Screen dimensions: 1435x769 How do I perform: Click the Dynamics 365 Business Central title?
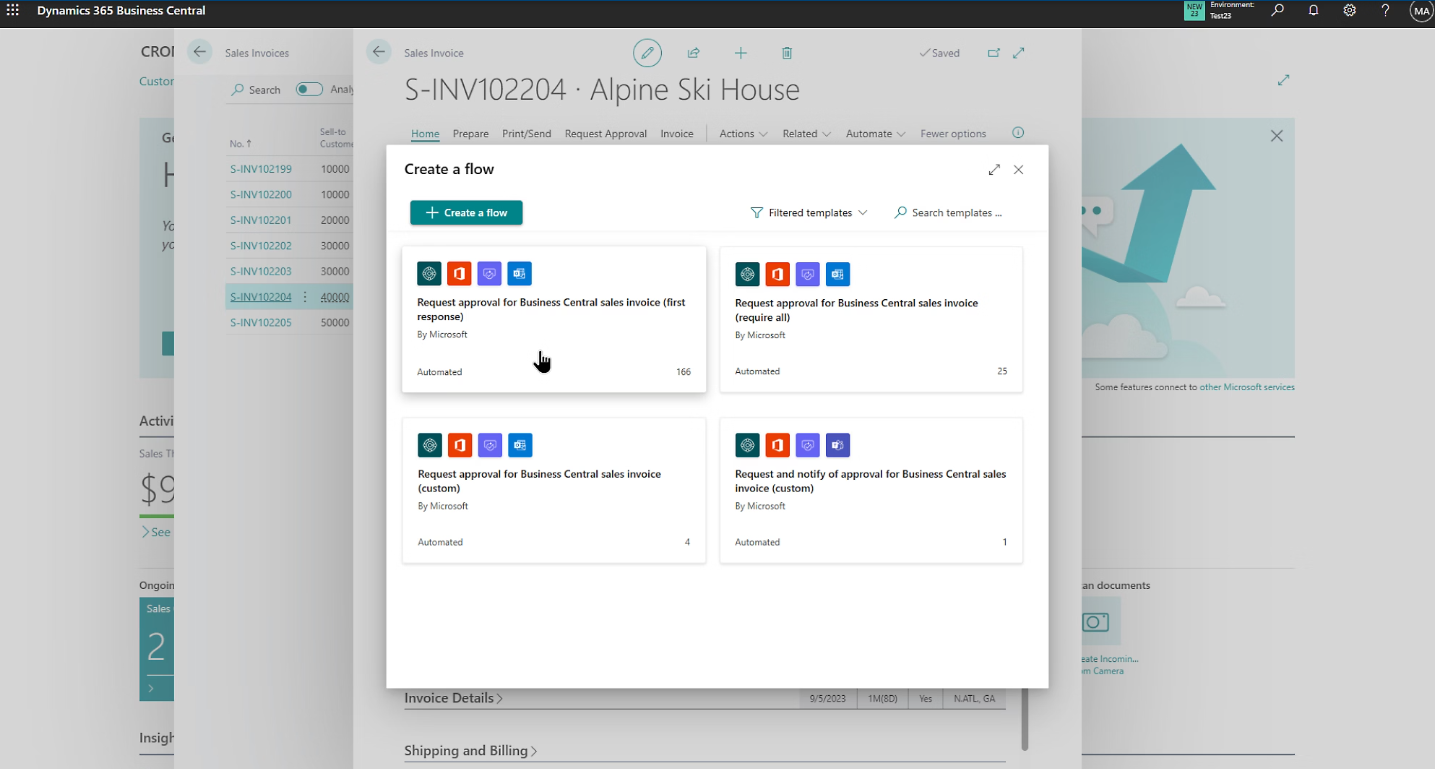click(x=121, y=11)
